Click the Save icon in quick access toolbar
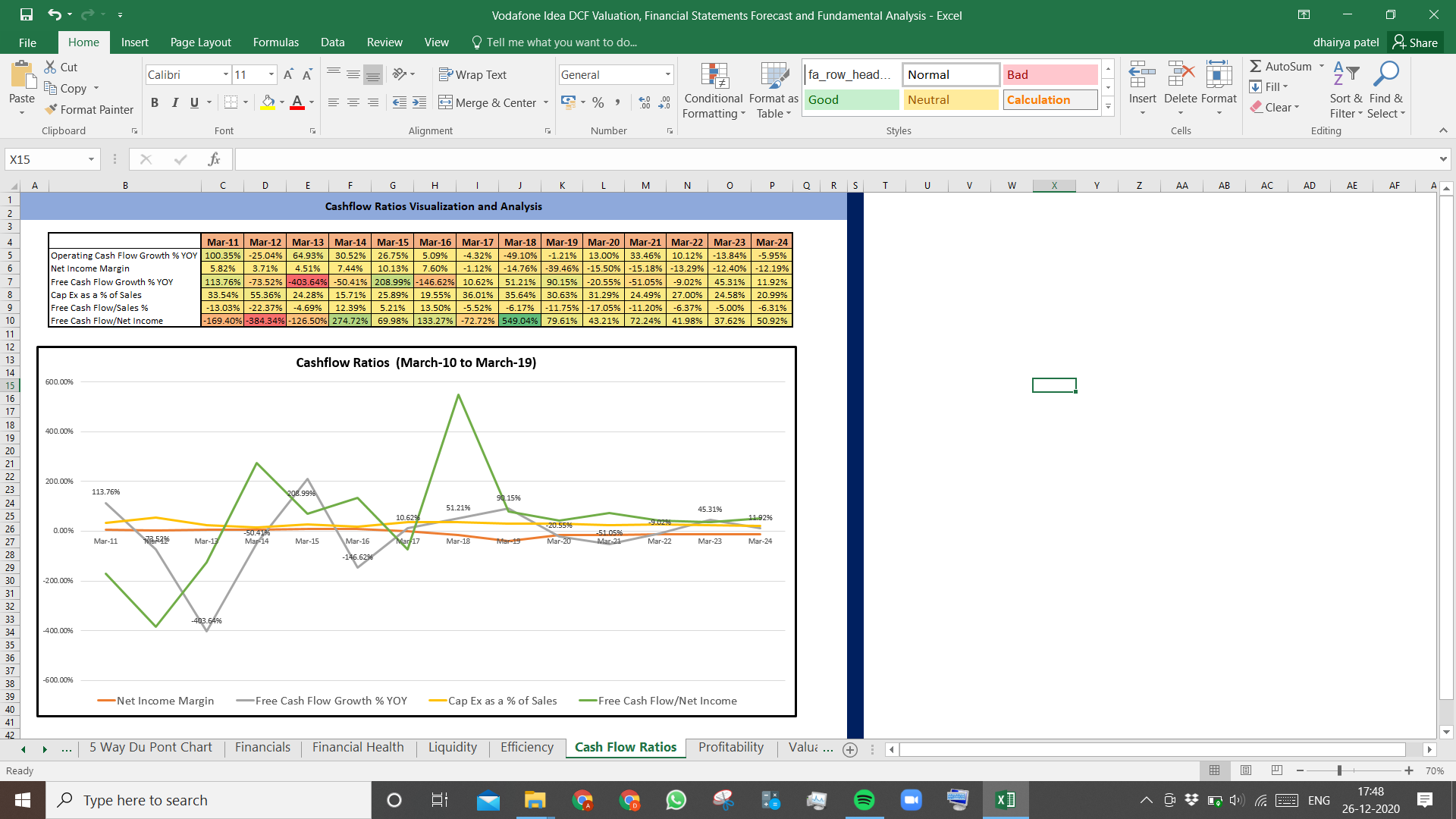The width and height of the screenshot is (1456, 819). click(x=27, y=14)
